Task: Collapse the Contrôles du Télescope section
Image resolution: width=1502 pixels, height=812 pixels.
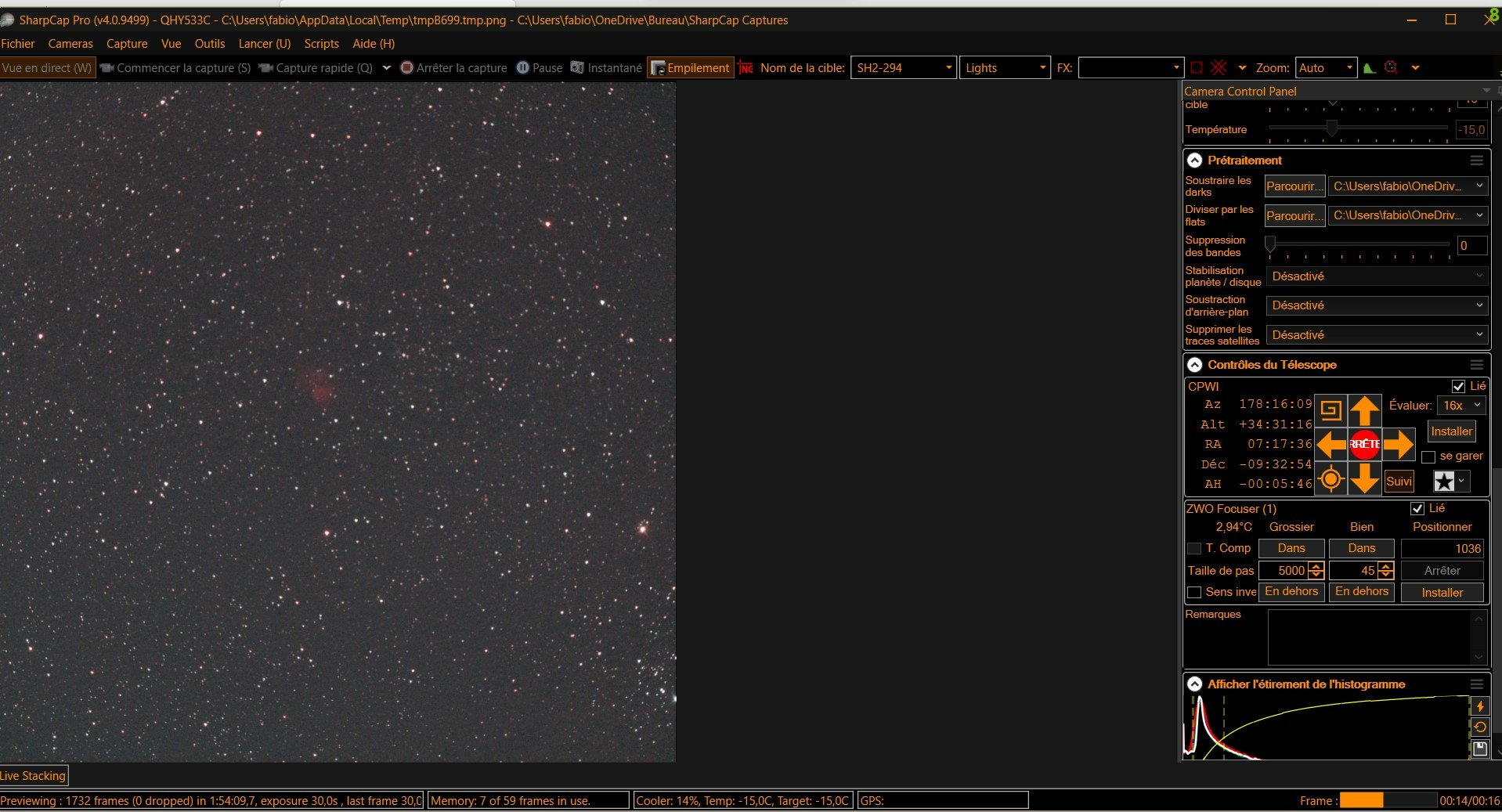Action: point(1194,365)
